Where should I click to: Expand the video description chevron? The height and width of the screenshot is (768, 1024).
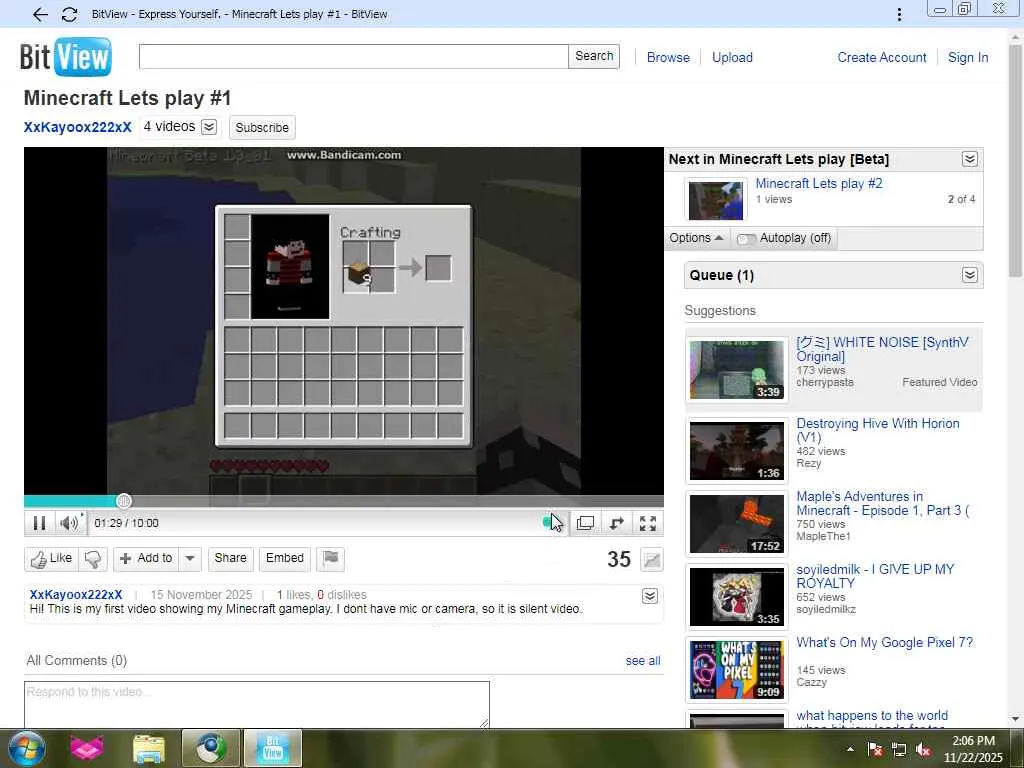click(650, 596)
